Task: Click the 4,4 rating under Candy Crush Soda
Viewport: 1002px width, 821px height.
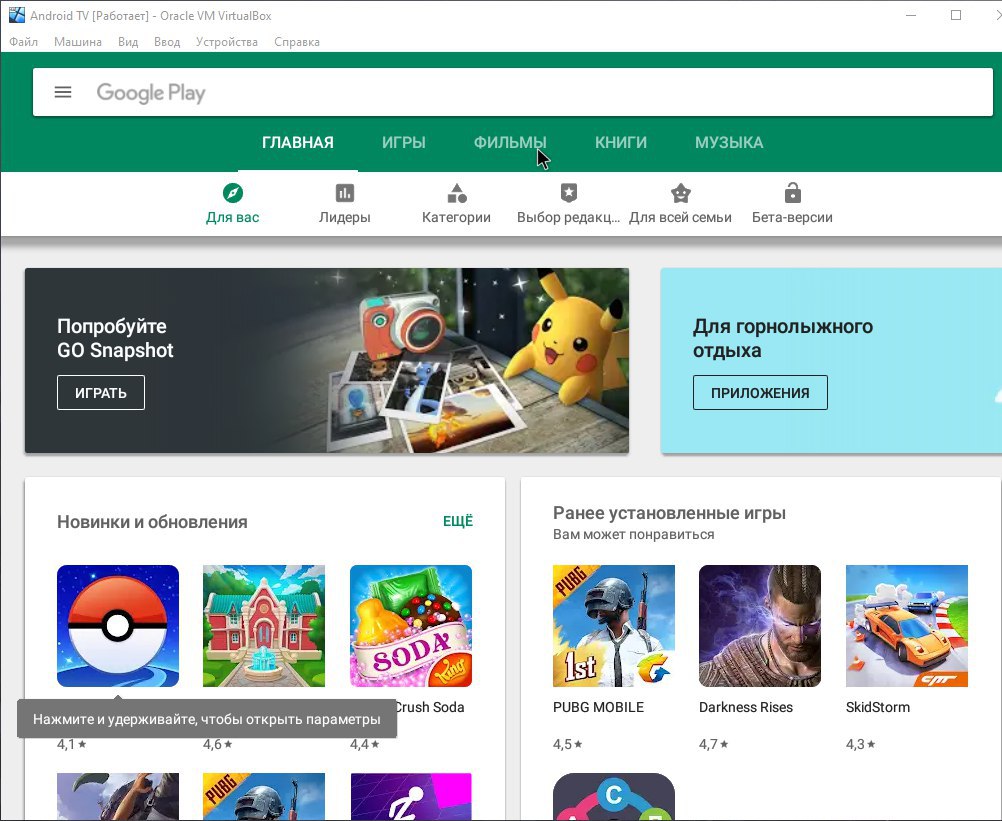Action: [x=365, y=744]
